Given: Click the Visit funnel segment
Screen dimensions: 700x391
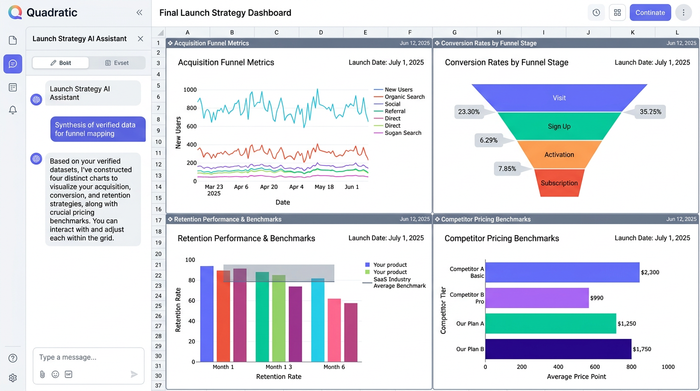Looking at the screenshot, I should [x=559, y=98].
